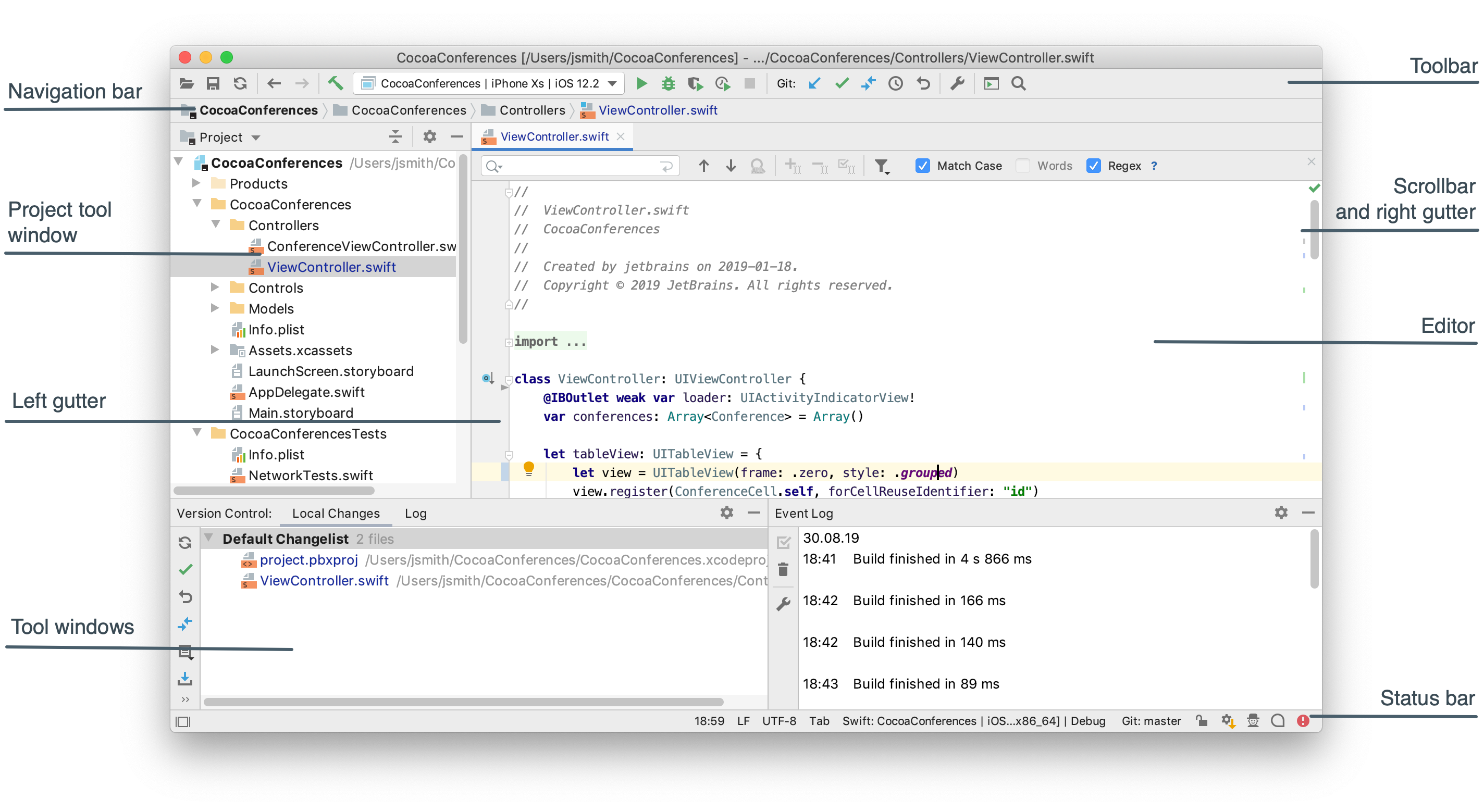This screenshot has width=1484, height=812.
Task: Collapse the CocoaConferencesTests folder
Action: (x=196, y=432)
